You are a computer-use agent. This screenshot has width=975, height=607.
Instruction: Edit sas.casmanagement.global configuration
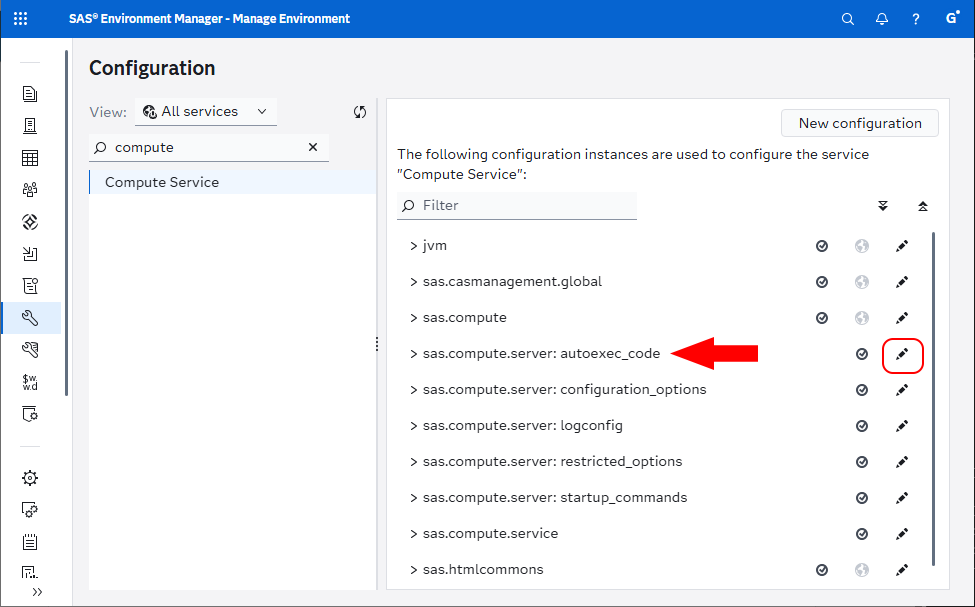(x=902, y=282)
